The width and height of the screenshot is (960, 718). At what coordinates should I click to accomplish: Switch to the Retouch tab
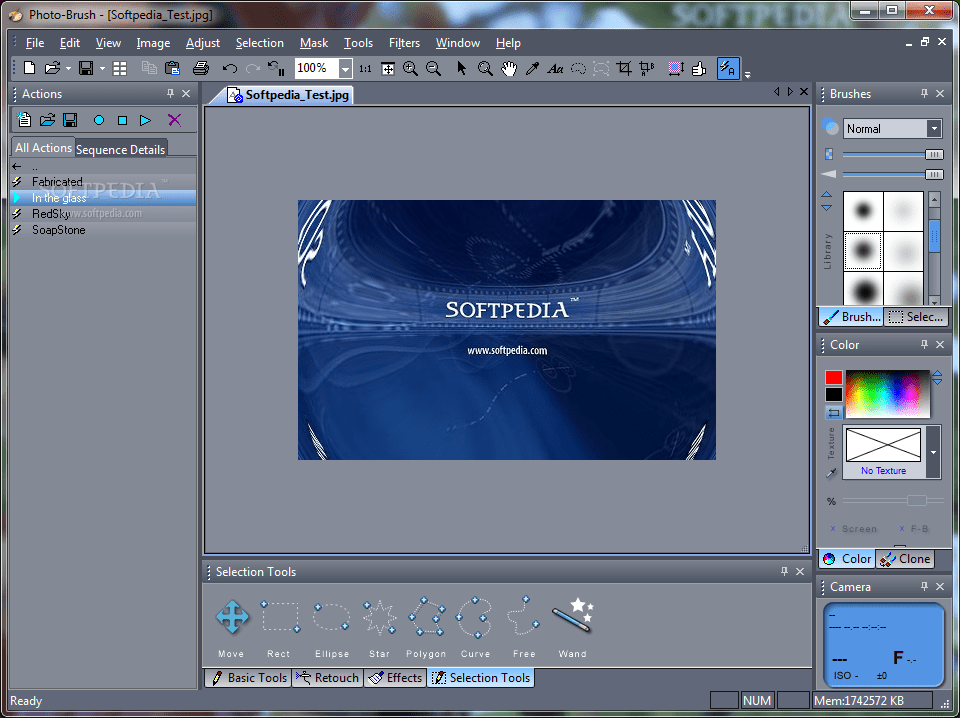pyautogui.click(x=328, y=678)
